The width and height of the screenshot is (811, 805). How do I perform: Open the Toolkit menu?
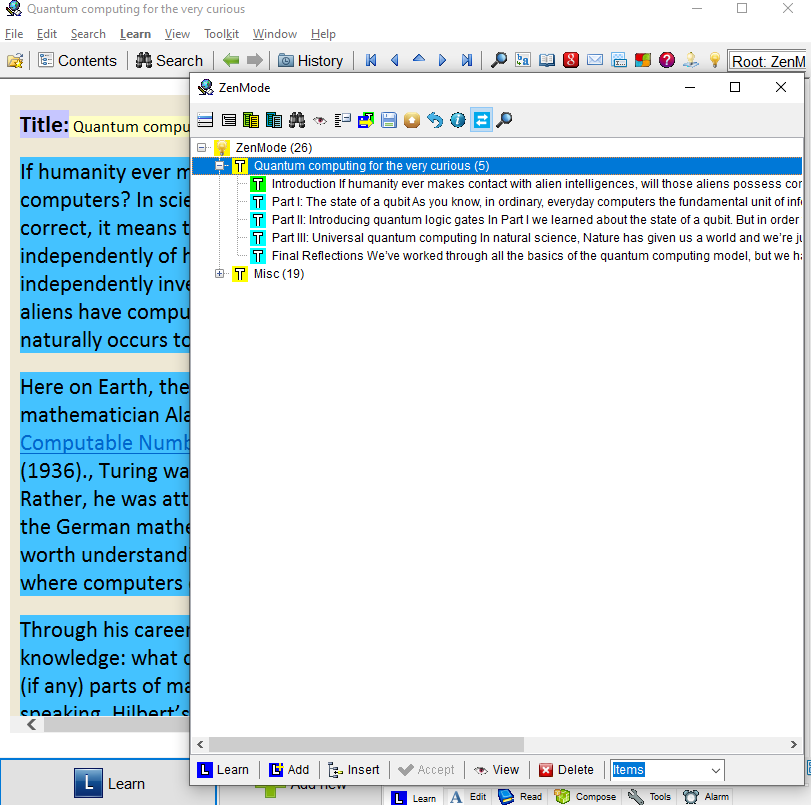[221, 34]
